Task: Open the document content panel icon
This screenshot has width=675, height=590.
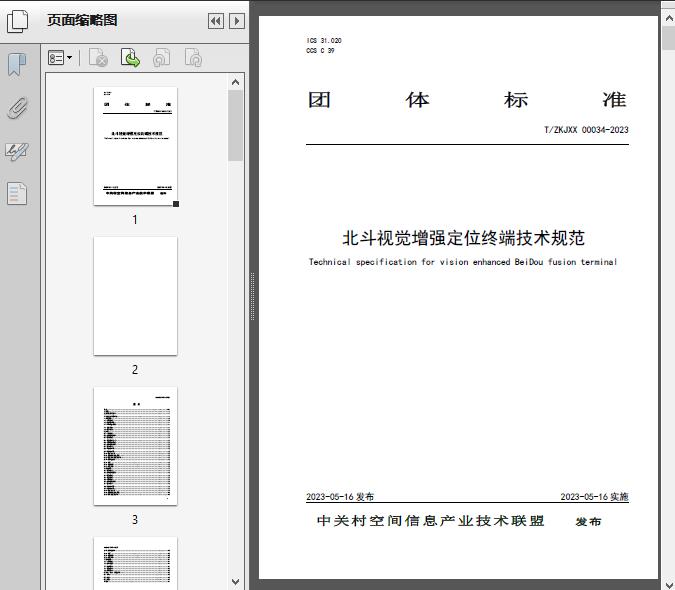Action: 17,193
